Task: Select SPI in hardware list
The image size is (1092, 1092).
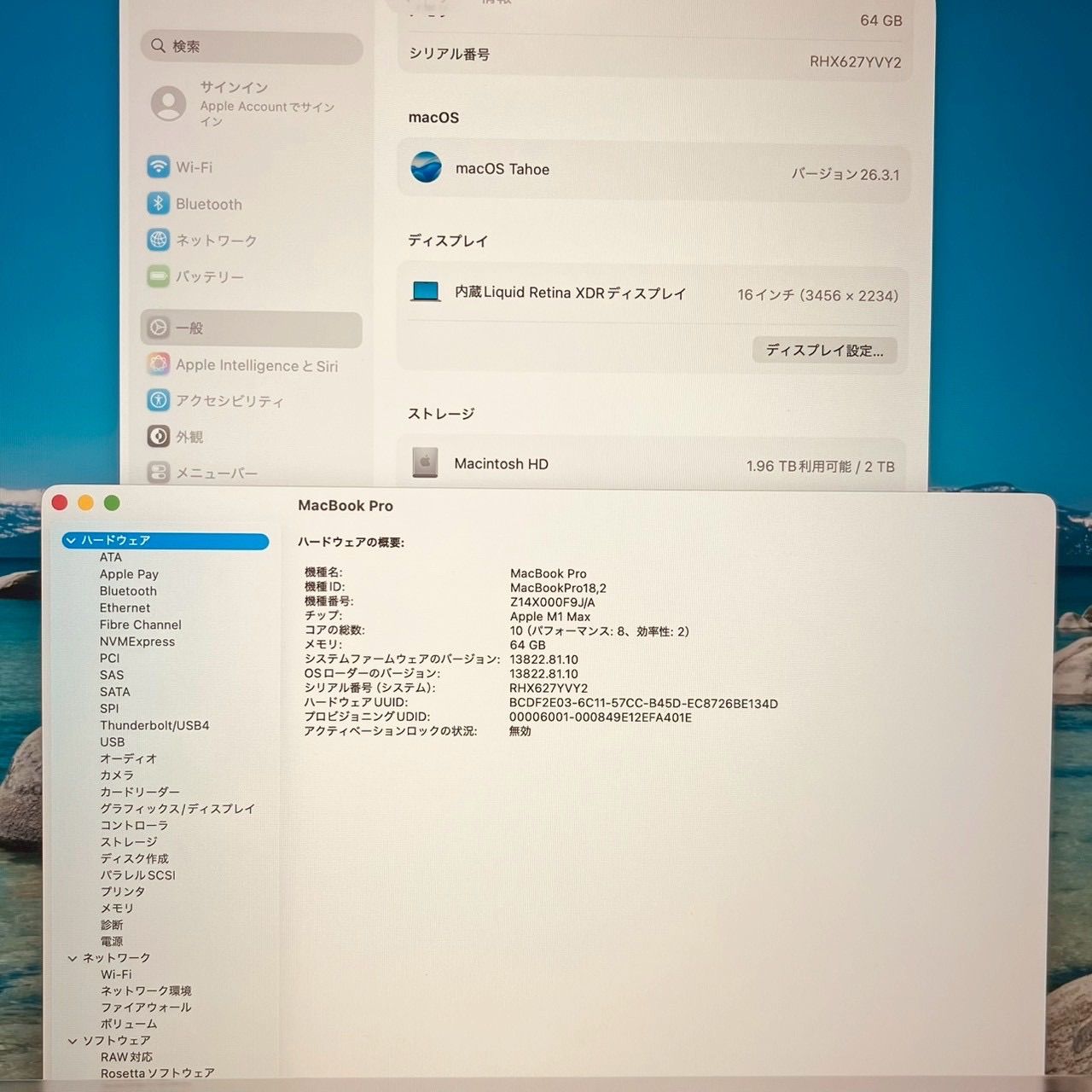Action: pos(109,708)
